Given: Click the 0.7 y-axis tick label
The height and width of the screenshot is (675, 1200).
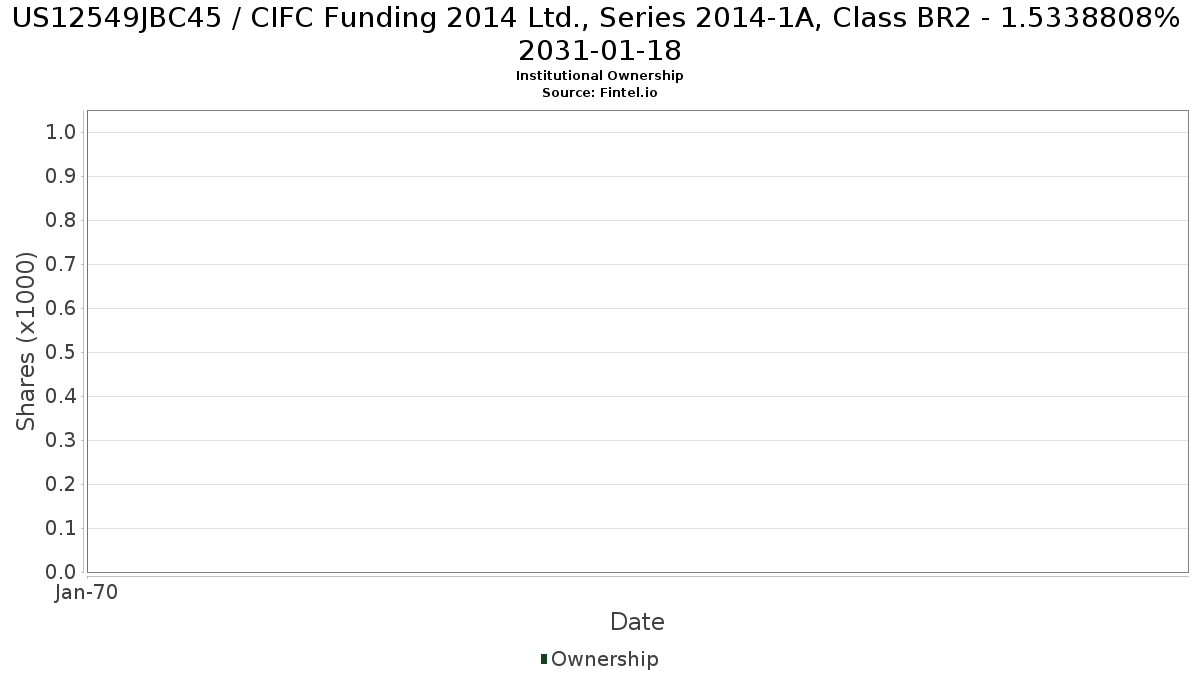Looking at the screenshot, I should click(61, 265).
